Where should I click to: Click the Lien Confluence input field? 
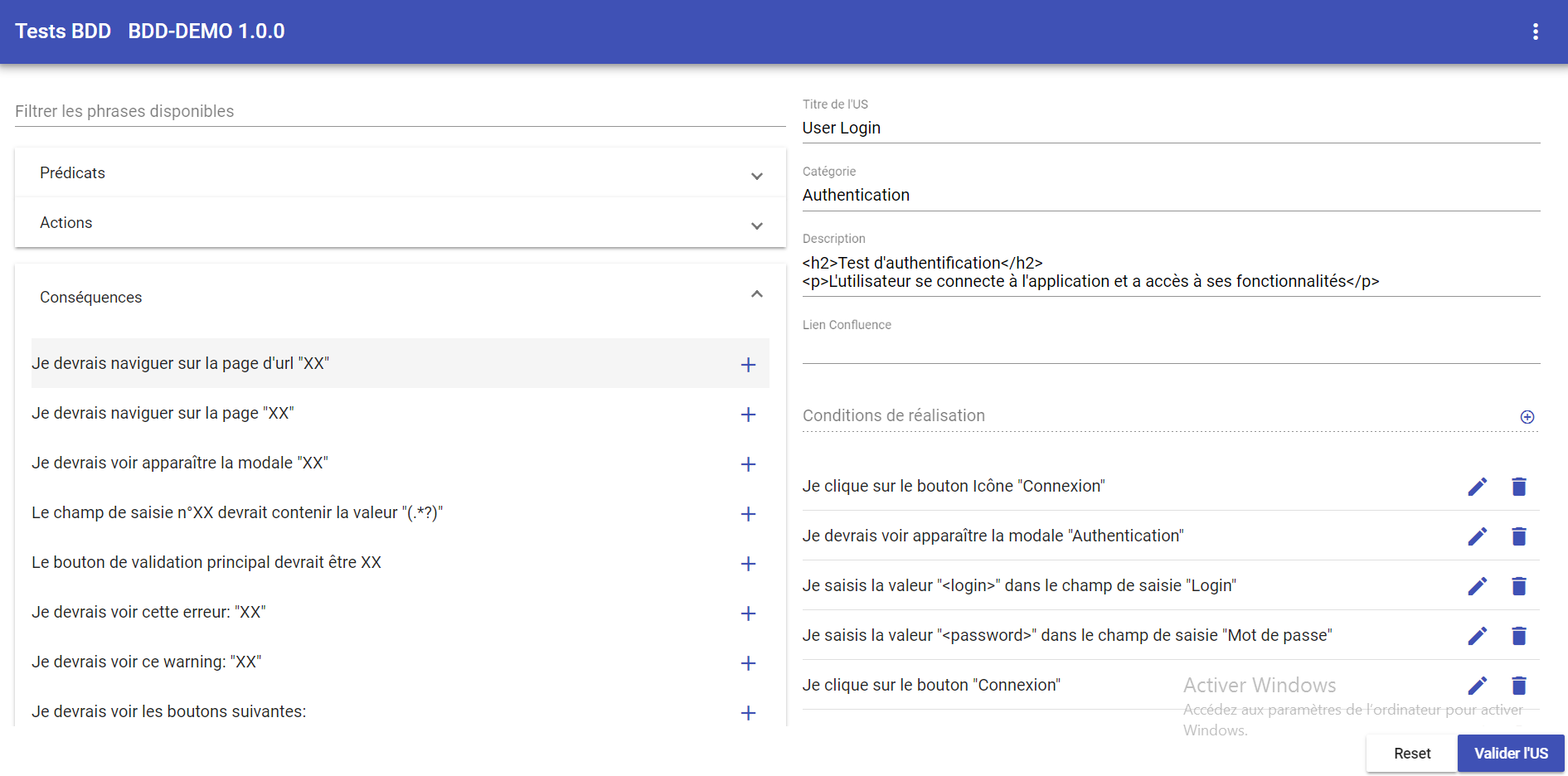pos(1171,348)
